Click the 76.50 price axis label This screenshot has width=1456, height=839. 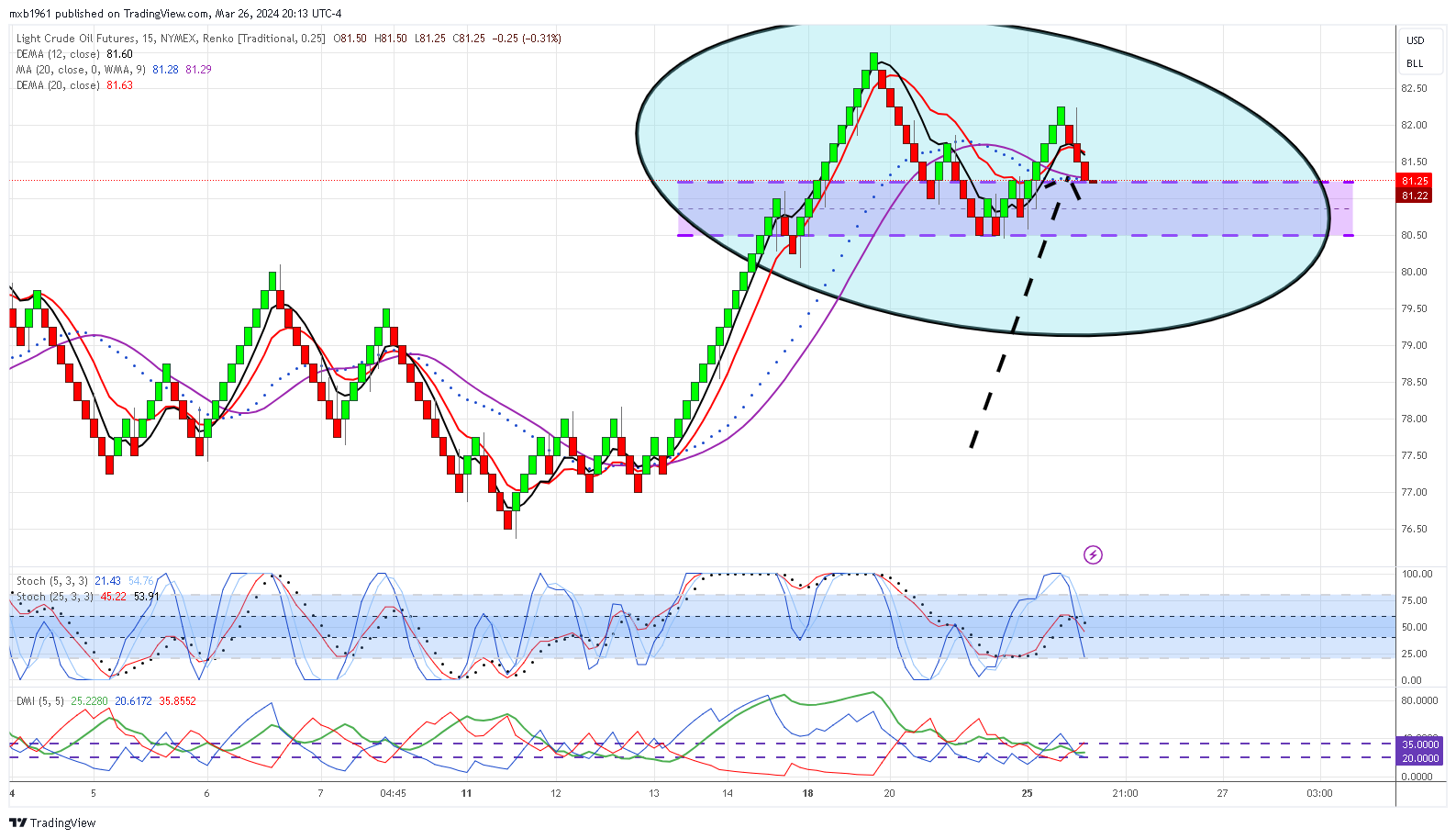1414,529
